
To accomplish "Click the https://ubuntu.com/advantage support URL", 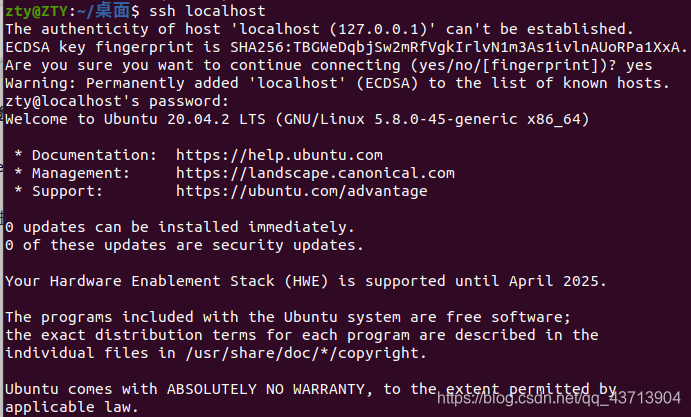I will 301,191.
